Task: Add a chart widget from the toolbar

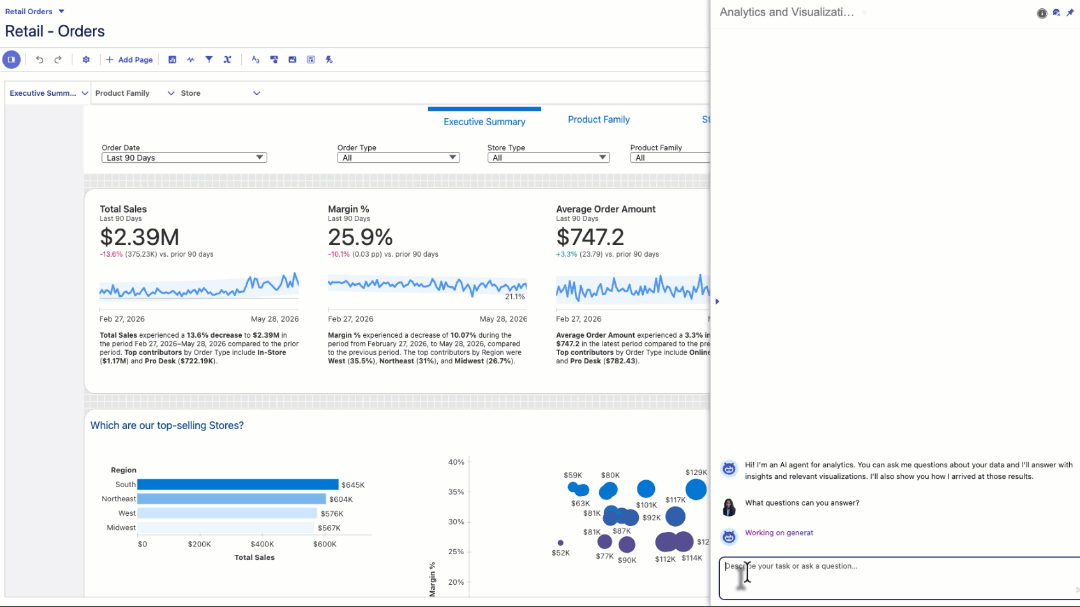Action: click(172, 60)
